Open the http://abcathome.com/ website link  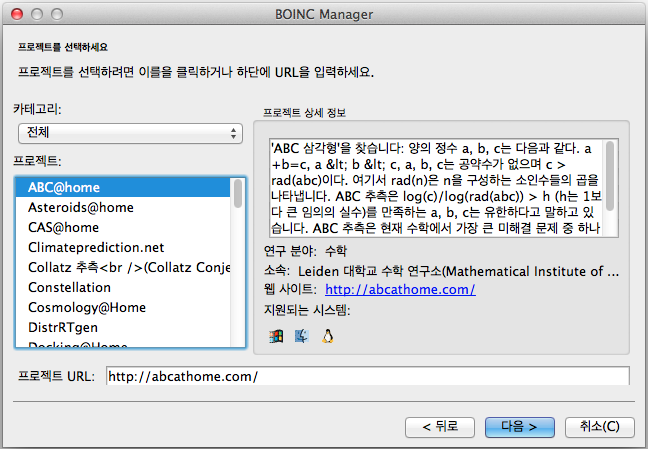[x=400, y=289]
